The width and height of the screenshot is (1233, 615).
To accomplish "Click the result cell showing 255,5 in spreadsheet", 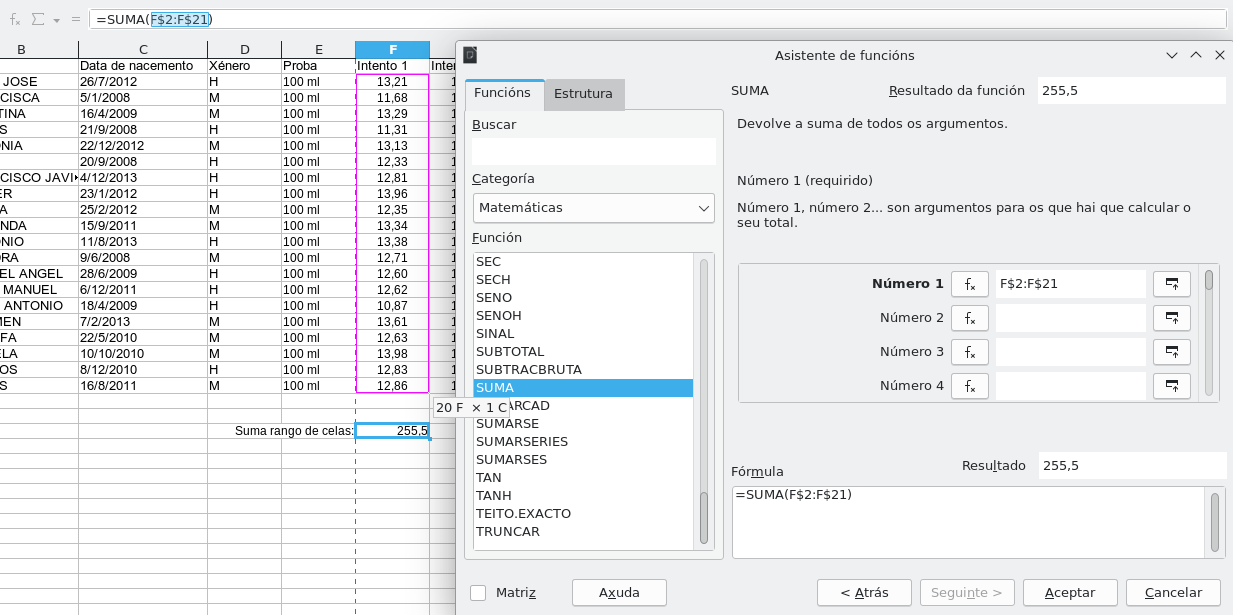I will point(392,431).
